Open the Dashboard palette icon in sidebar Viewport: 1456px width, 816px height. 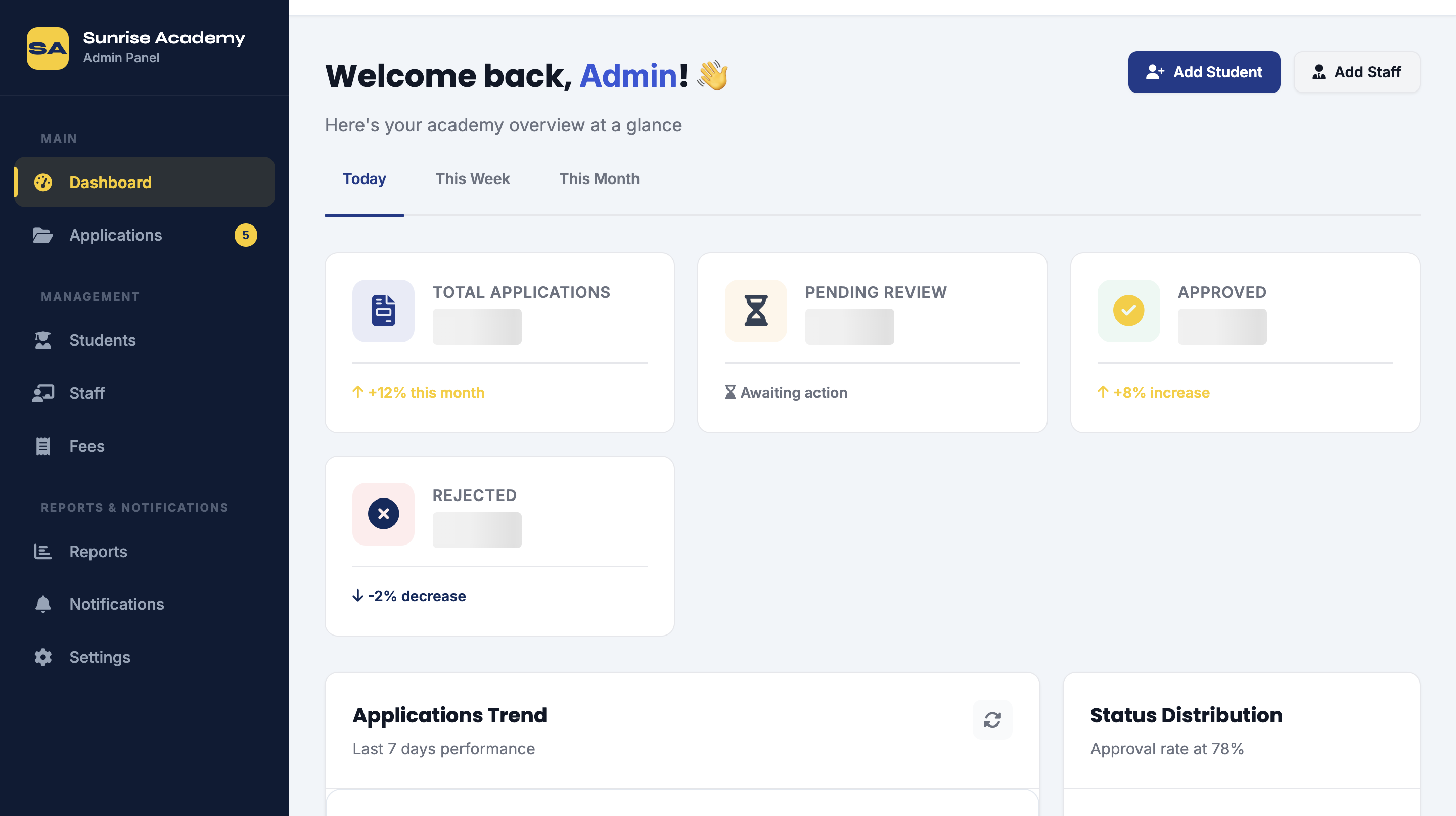click(43, 182)
